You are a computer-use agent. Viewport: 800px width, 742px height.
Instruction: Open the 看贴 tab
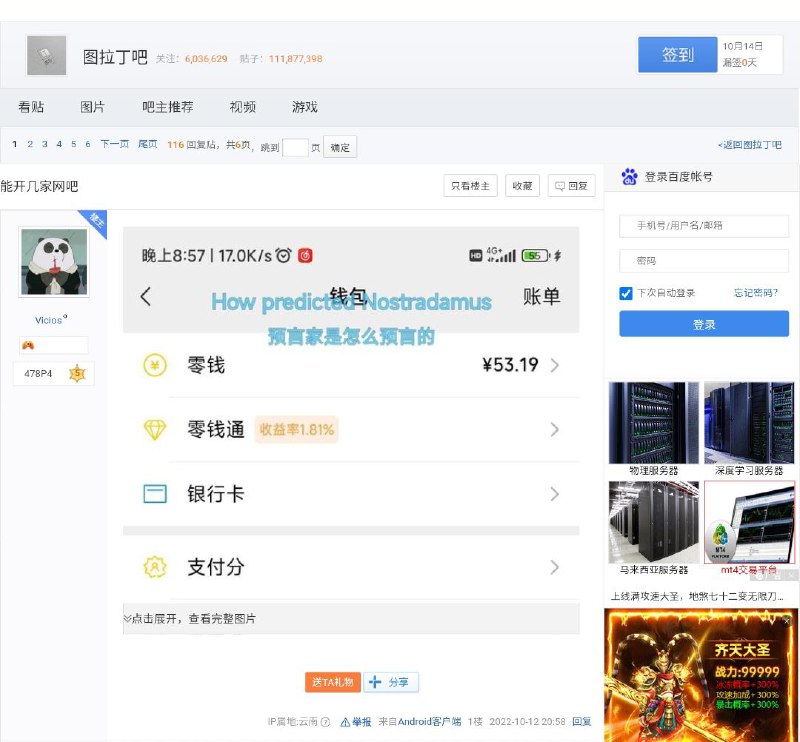click(31, 107)
